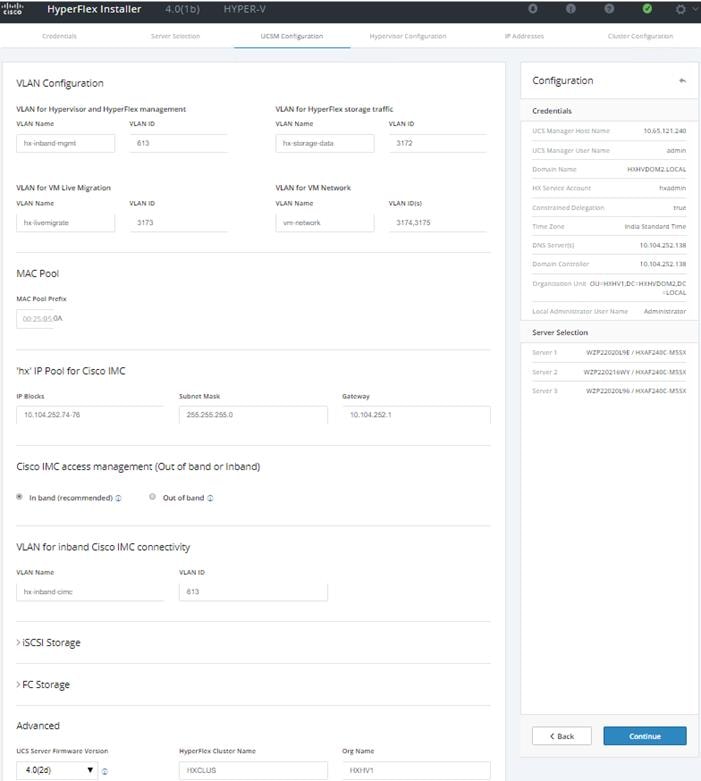The width and height of the screenshot is (701, 781).
Task: Click the green status checkmark icon
Action: 647,8
